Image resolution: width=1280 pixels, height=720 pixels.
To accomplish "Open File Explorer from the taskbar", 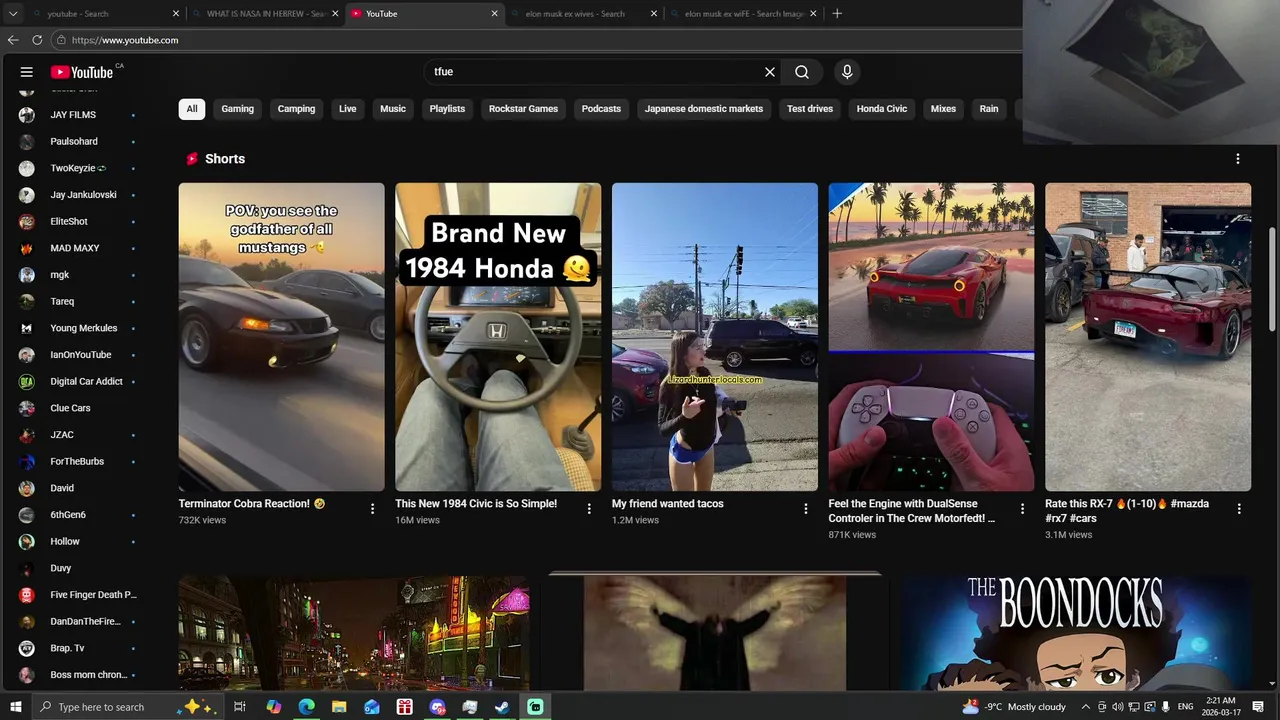I will 339,707.
